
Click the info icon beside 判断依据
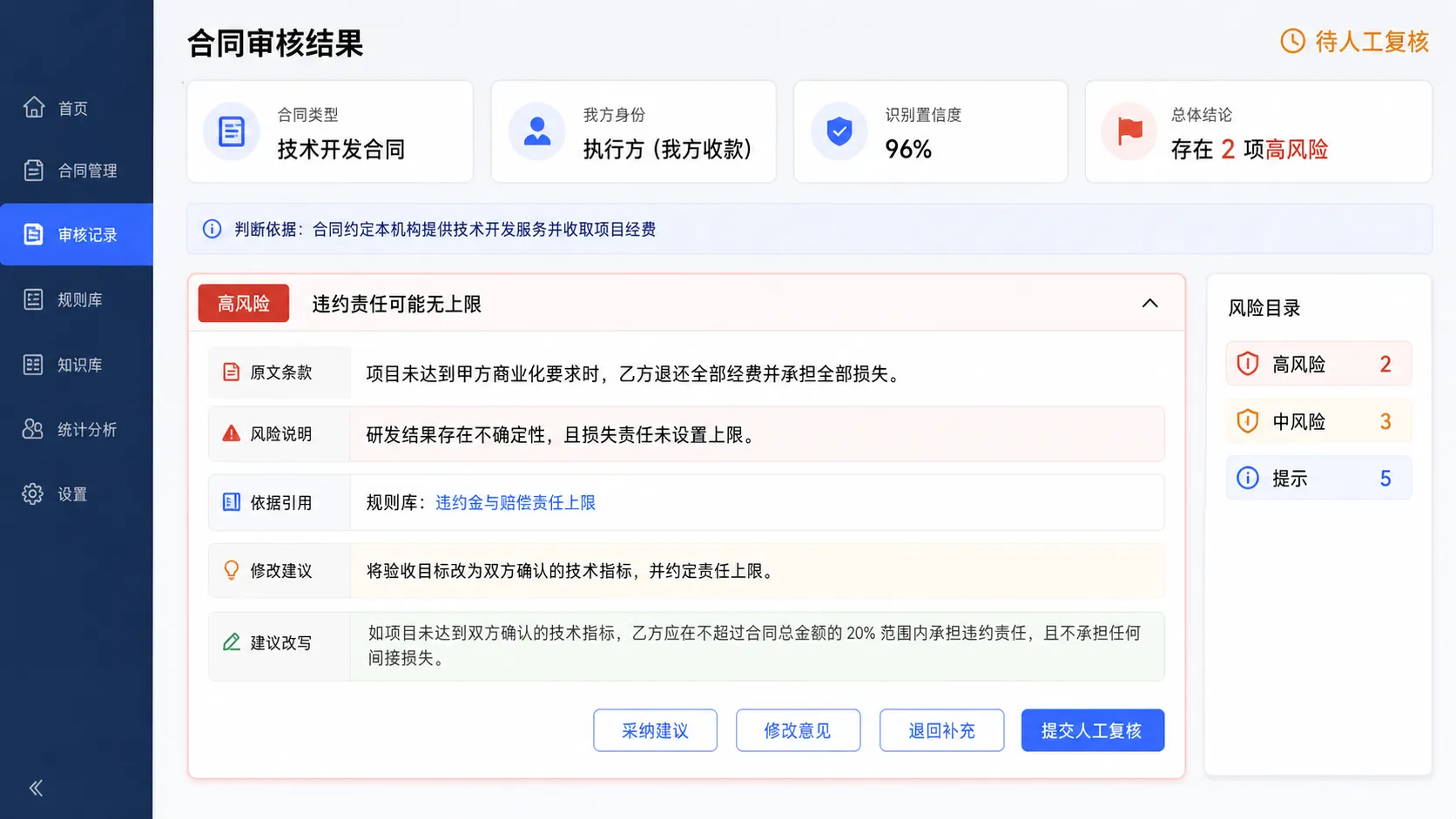click(x=212, y=229)
